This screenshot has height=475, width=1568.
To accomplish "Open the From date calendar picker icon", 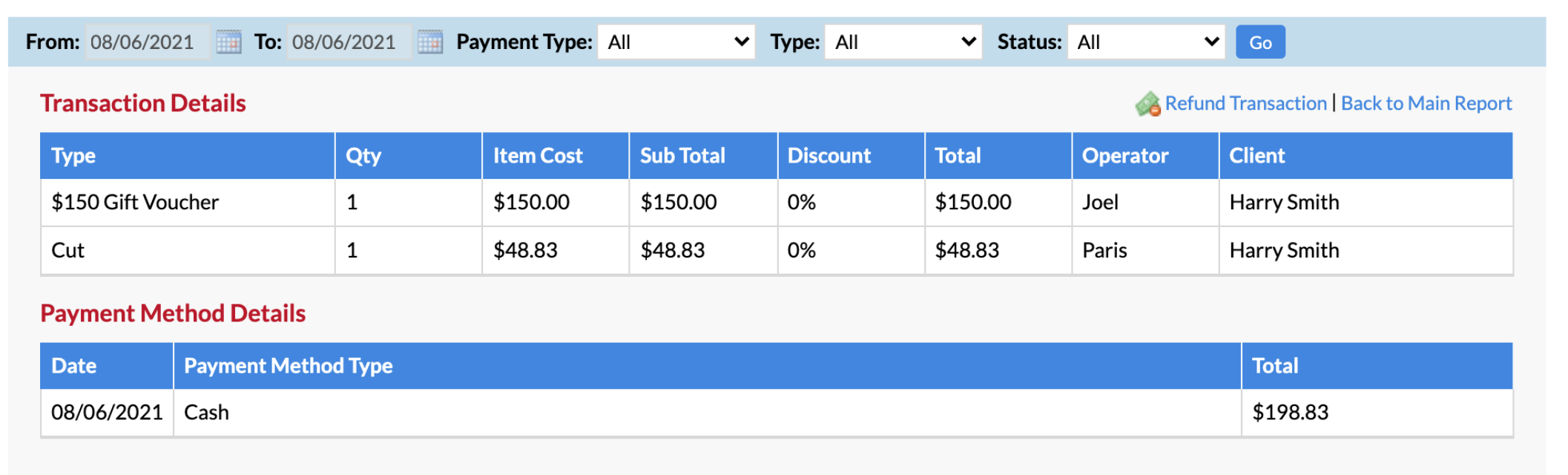I will (228, 42).
